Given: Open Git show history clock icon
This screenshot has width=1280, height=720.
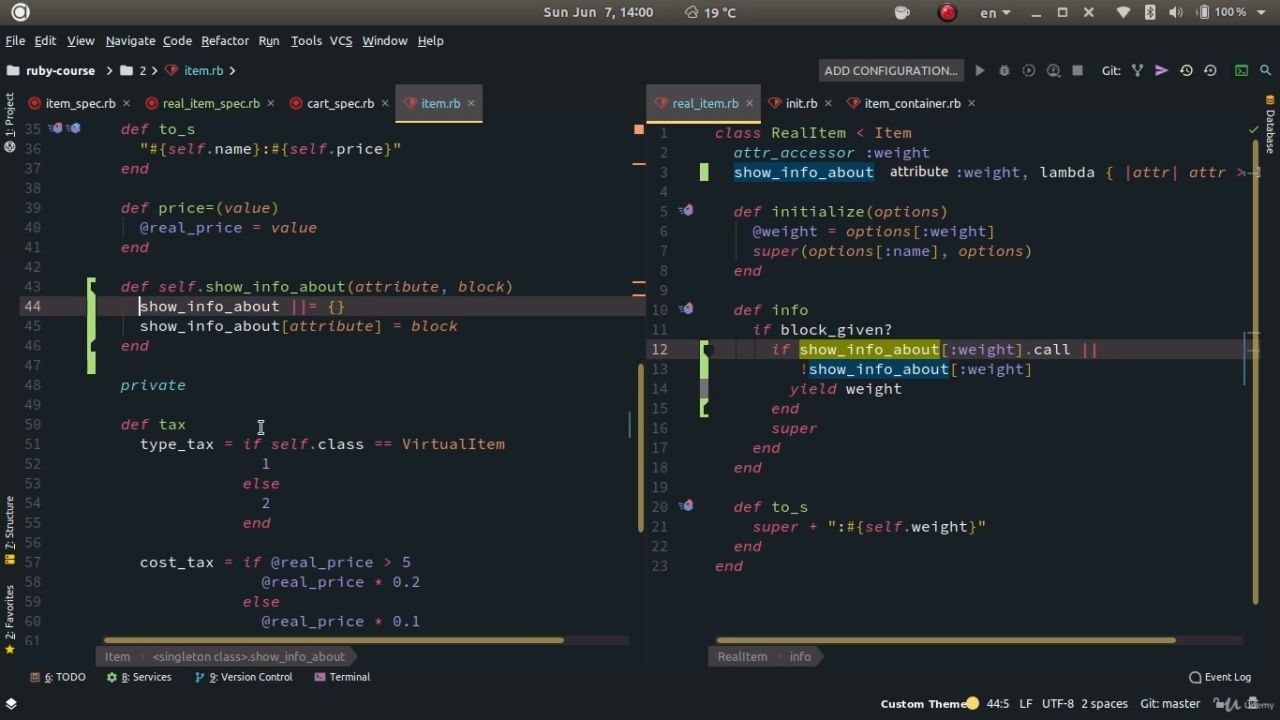Looking at the screenshot, I should pos(1186,71).
